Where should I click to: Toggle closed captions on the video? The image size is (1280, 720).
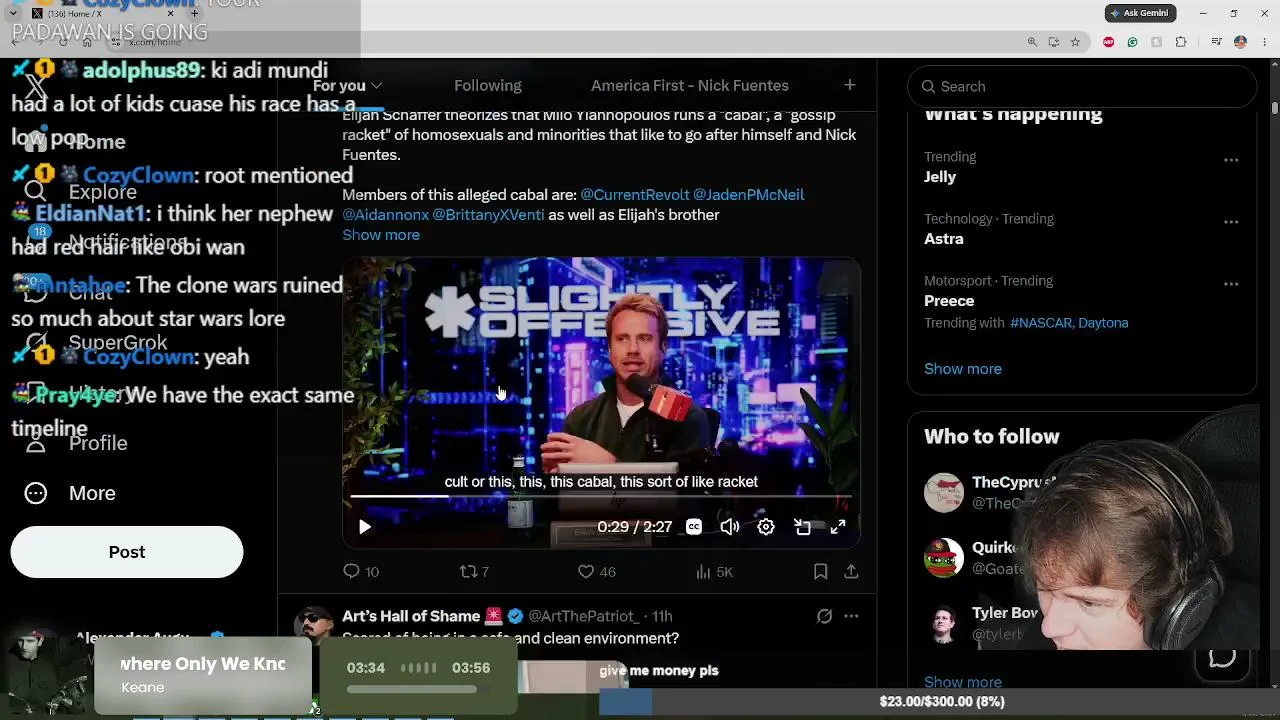click(694, 527)
